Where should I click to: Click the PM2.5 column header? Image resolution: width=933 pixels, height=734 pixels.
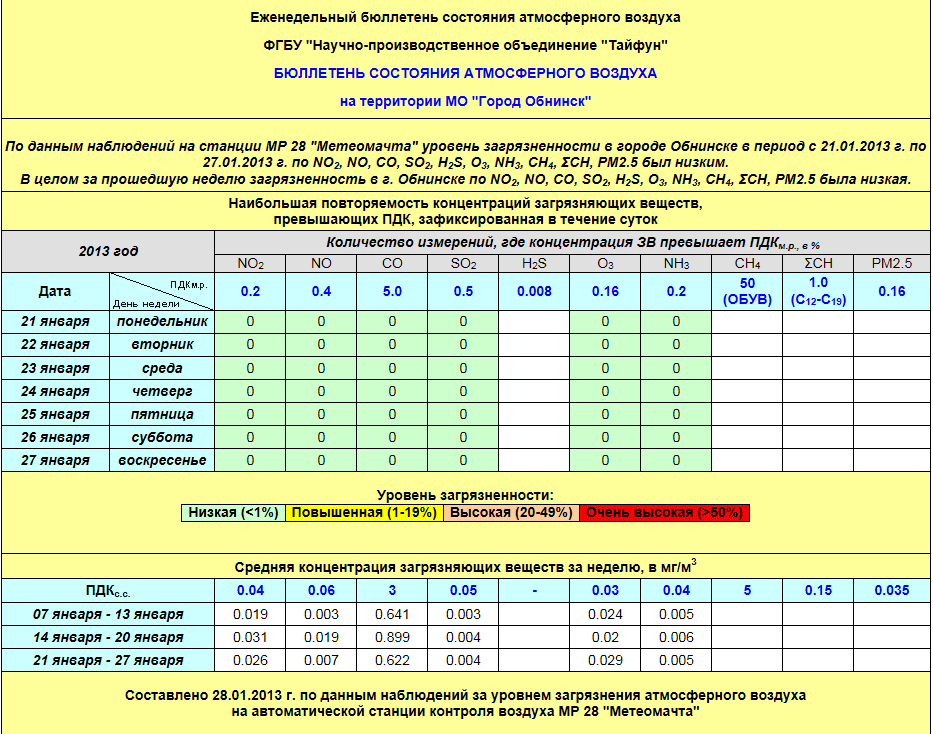[890, 264]
